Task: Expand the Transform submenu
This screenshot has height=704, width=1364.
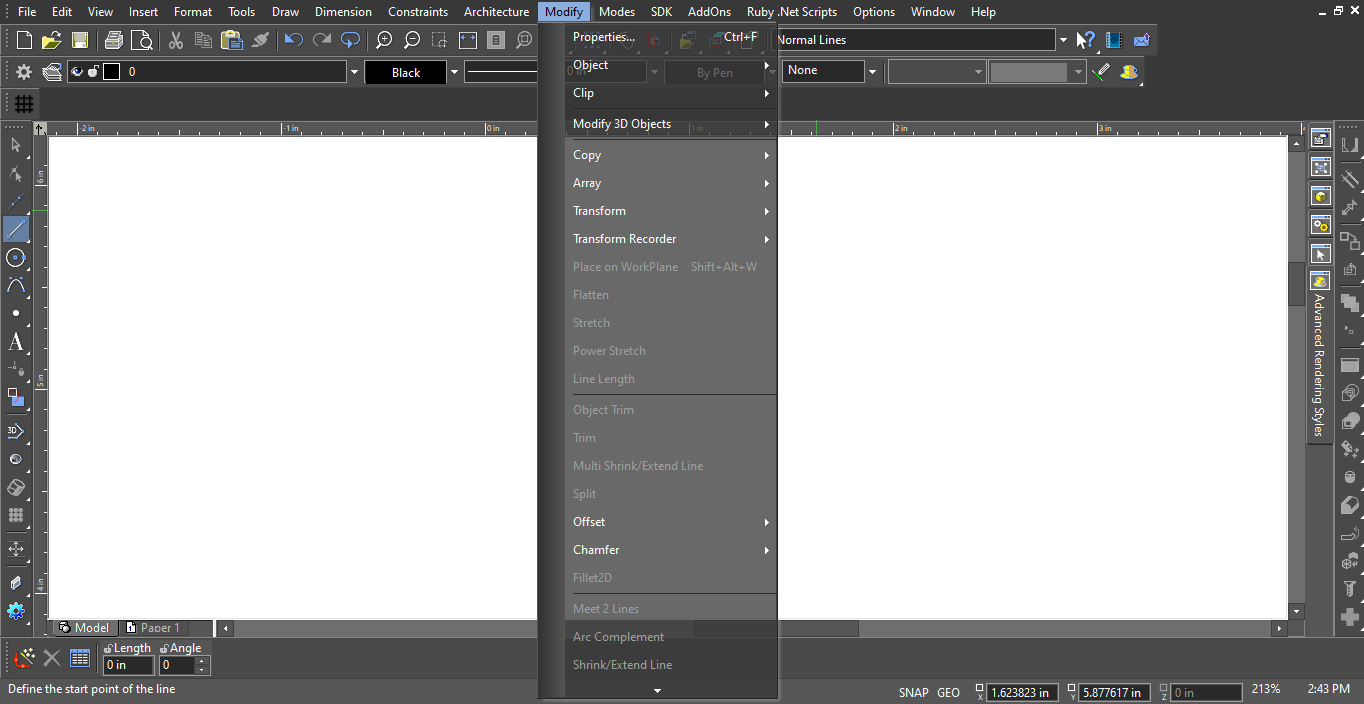Action: click(x=671, y=211)
